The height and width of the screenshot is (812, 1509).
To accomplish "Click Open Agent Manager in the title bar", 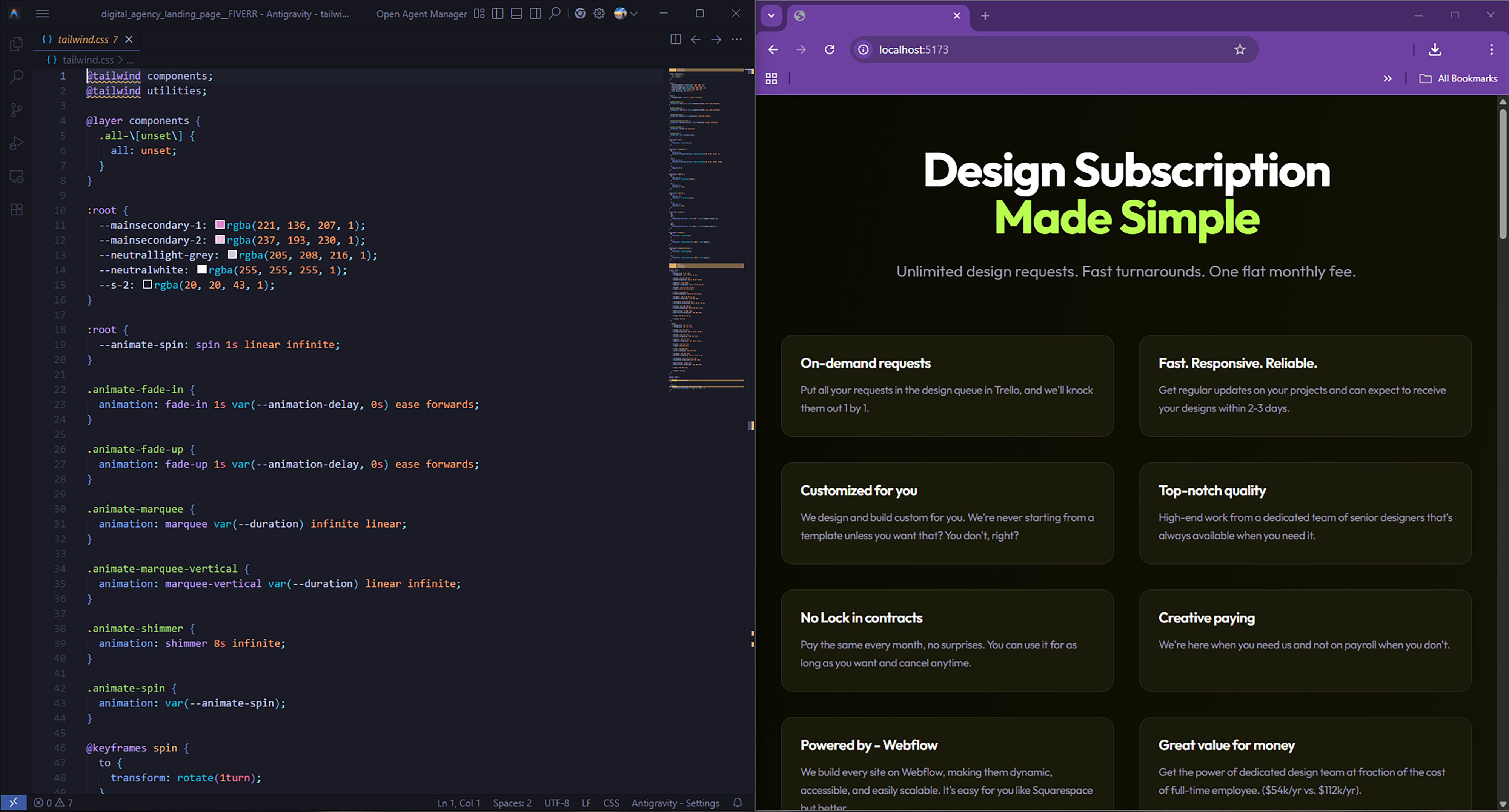I will click(x=421, y=14).
